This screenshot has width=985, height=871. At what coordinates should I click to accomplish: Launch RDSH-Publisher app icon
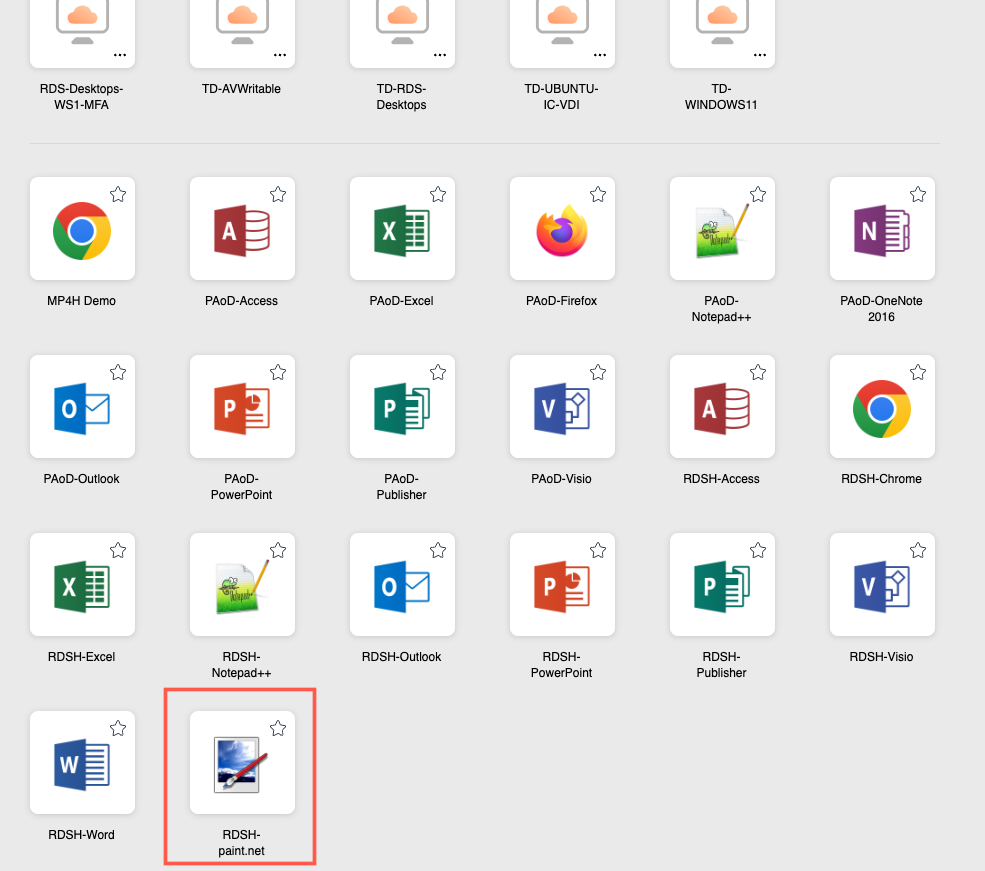[x=722, y=586]
